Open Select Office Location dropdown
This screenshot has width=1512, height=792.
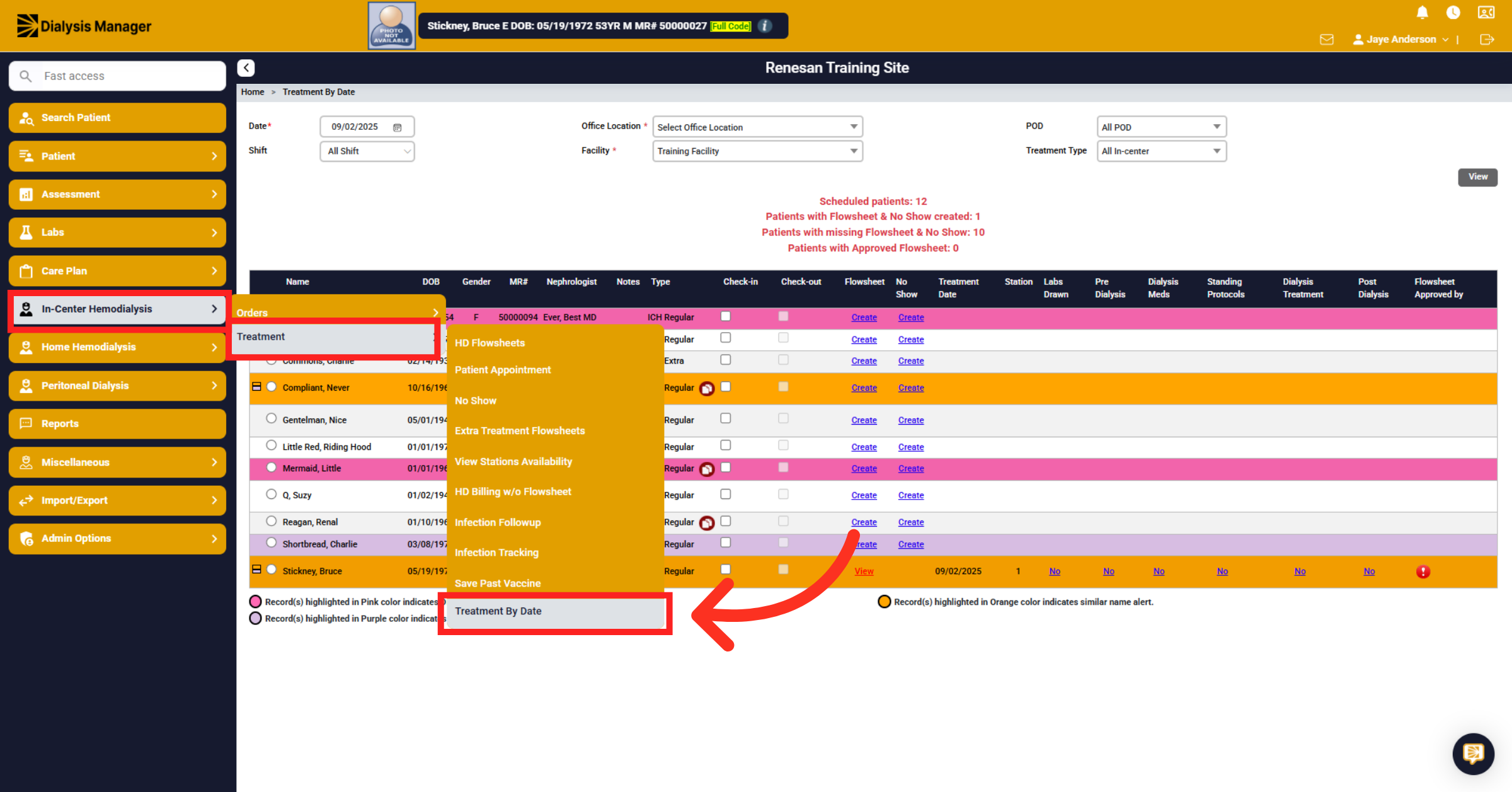click(x=757, y=127)
